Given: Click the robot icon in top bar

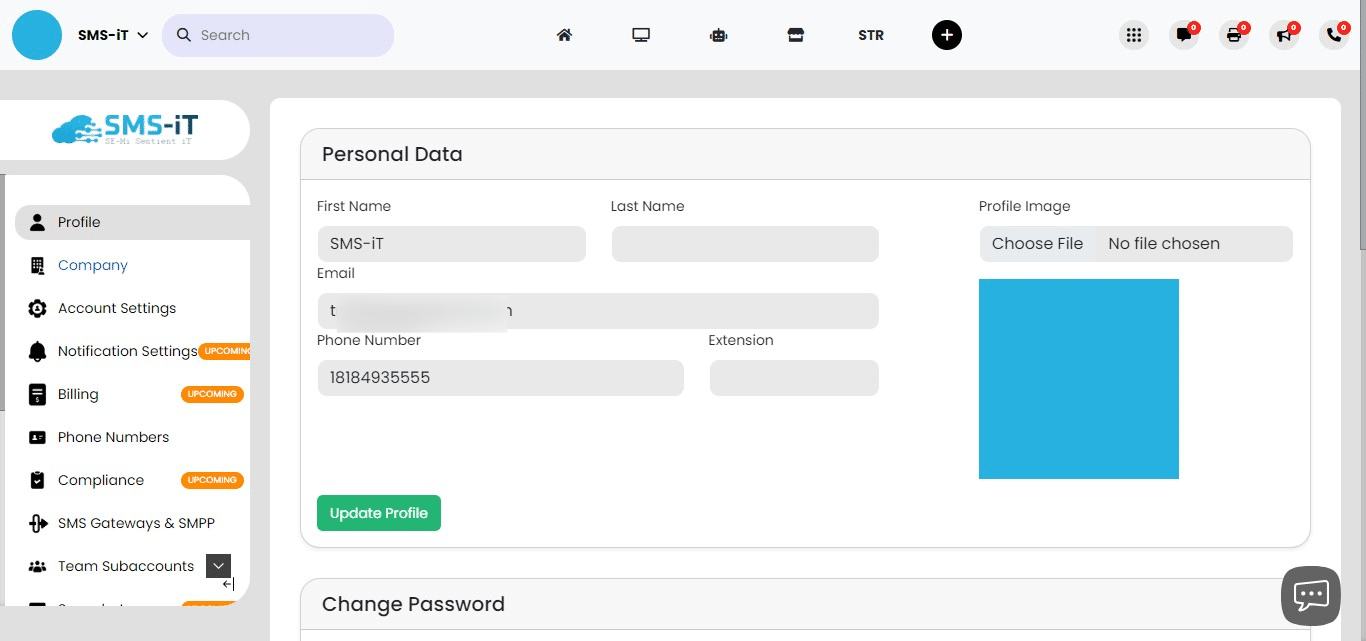Looking at the screenshot, I should [718, 35].
